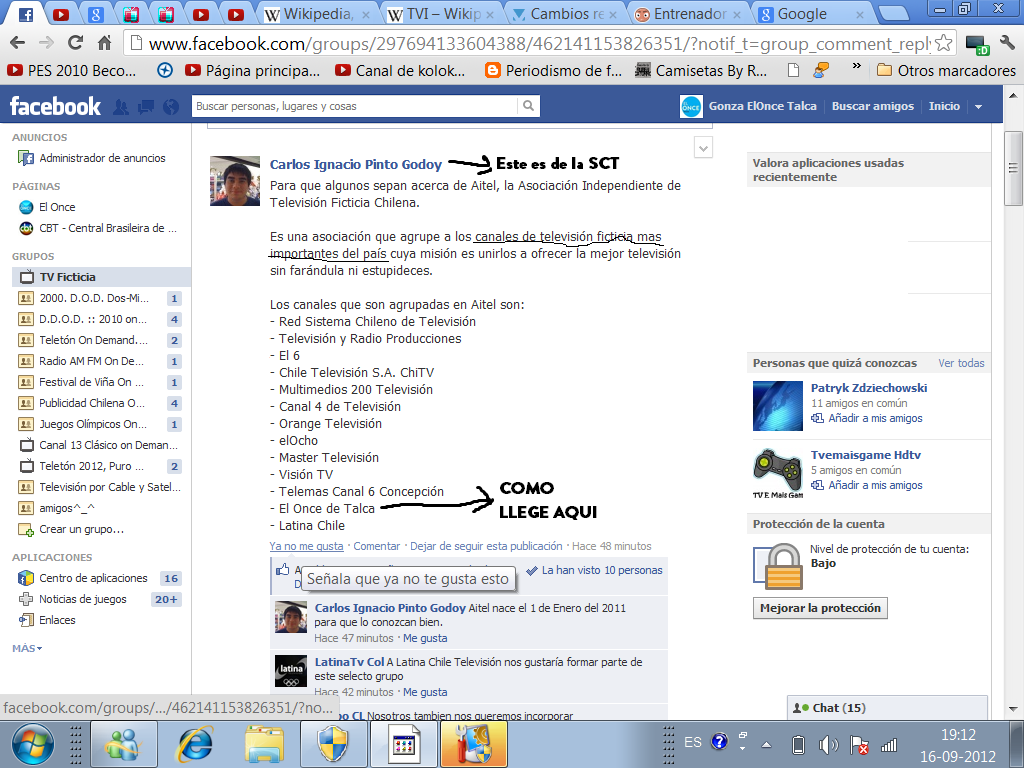Open Administrador de anuncios
Image resolution: width=1024 pixels, height=768 pixels.
tap(102, 158)
